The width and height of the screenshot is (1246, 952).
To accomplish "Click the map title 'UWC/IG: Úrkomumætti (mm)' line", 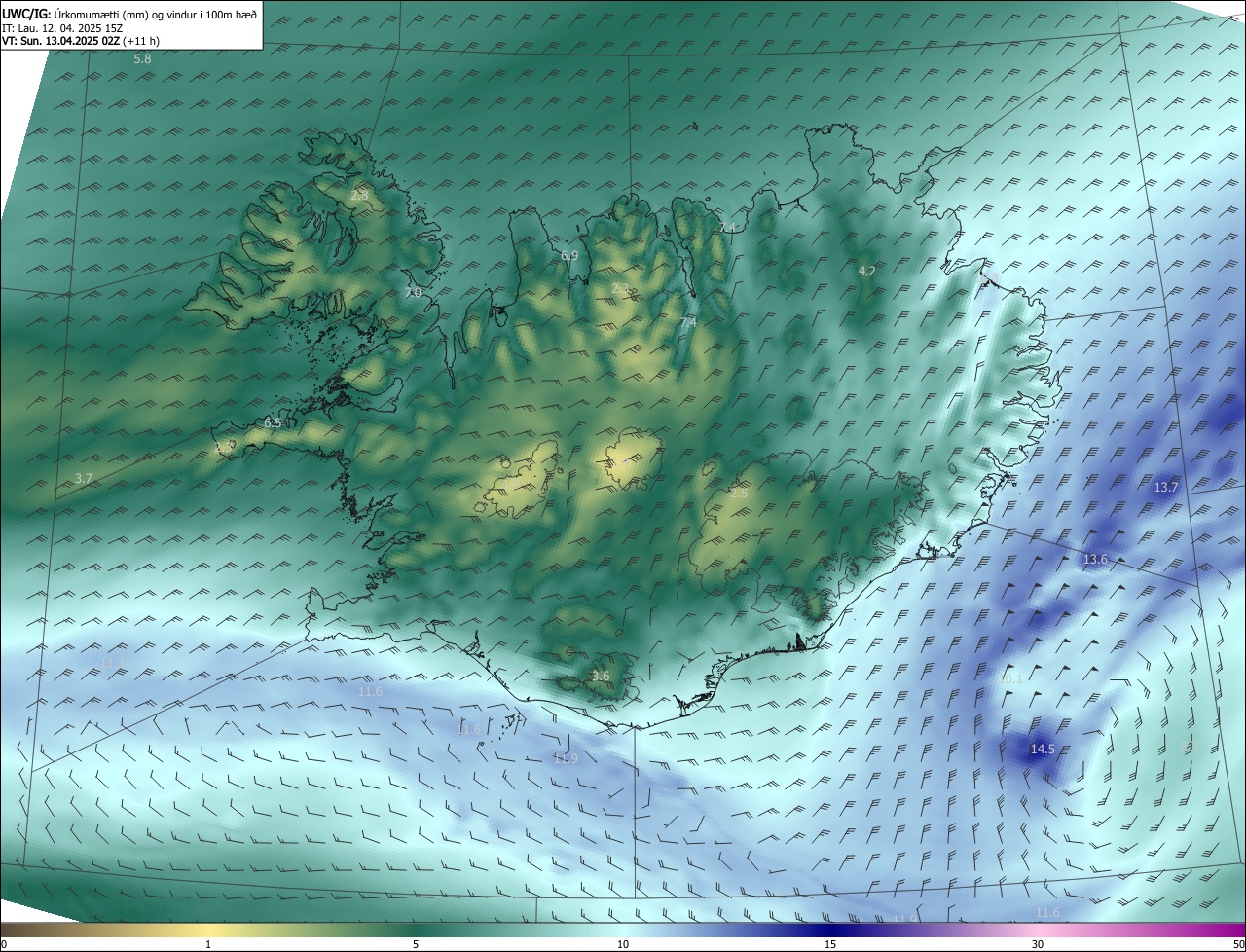I will [129, 15].
